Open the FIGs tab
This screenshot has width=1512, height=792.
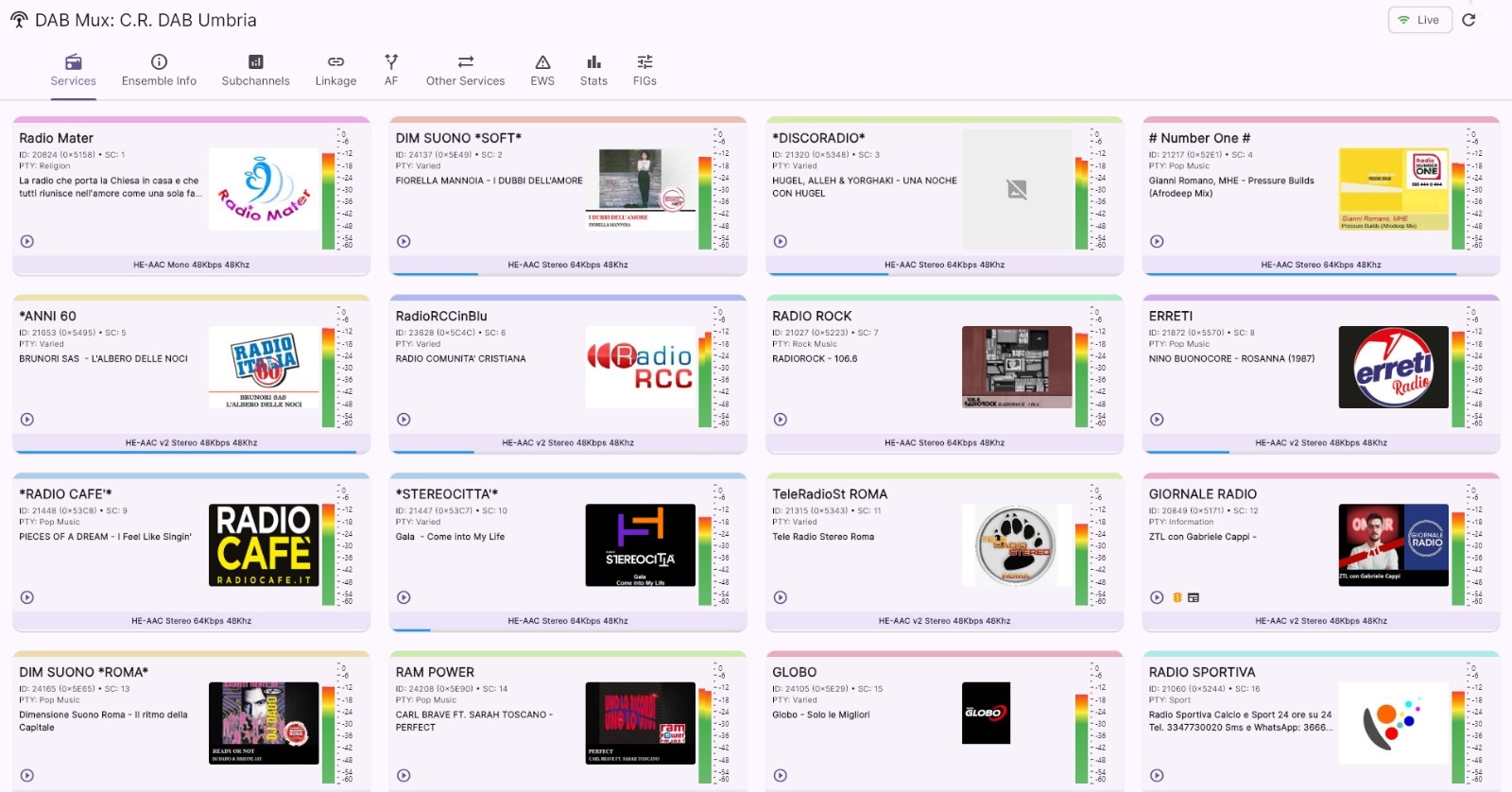click(x=644, y=71)
